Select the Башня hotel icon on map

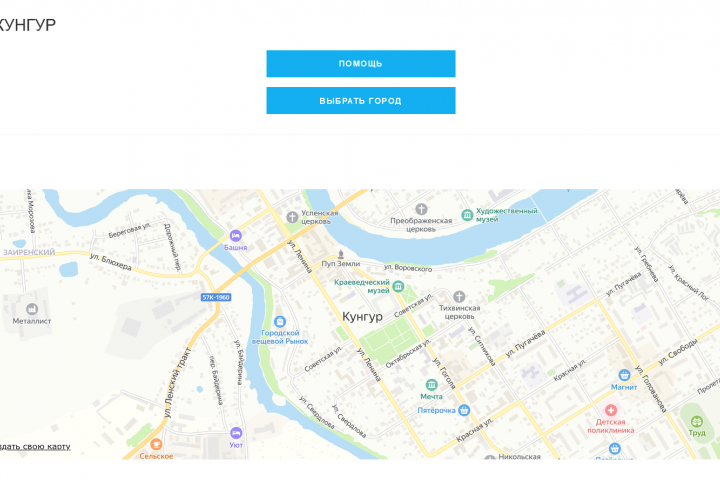click(236, 236)
